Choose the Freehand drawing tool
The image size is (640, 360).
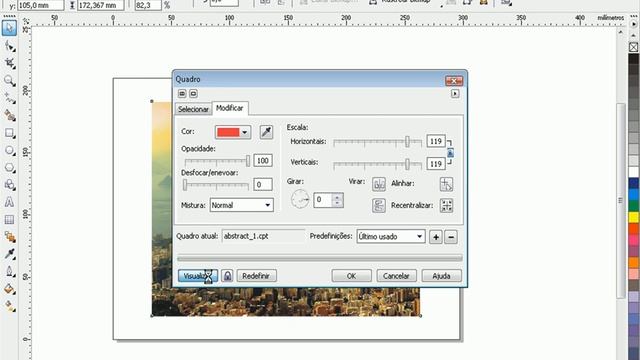click(x=9, y=98)
